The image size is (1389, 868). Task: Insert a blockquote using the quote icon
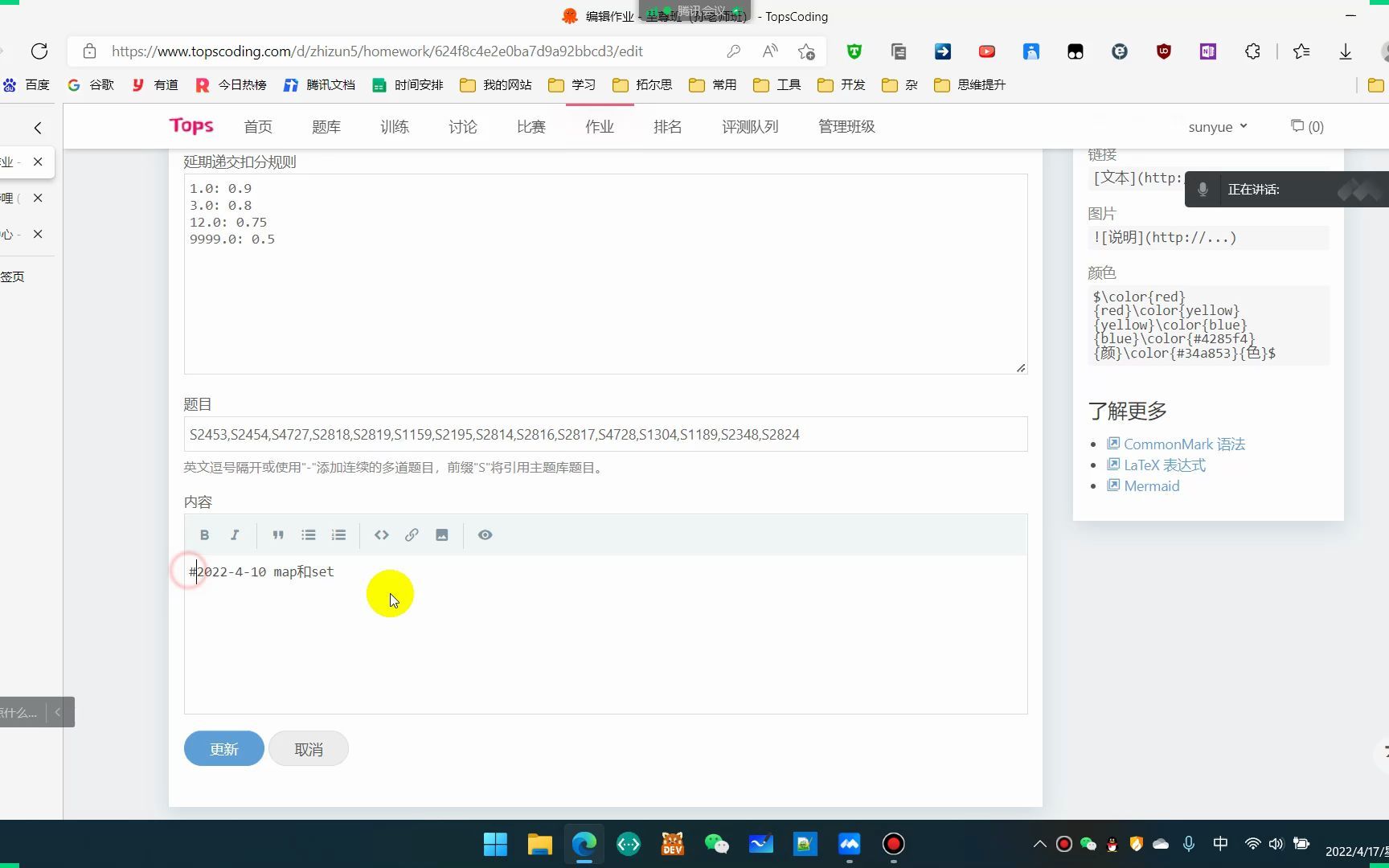tap(278, 534)
